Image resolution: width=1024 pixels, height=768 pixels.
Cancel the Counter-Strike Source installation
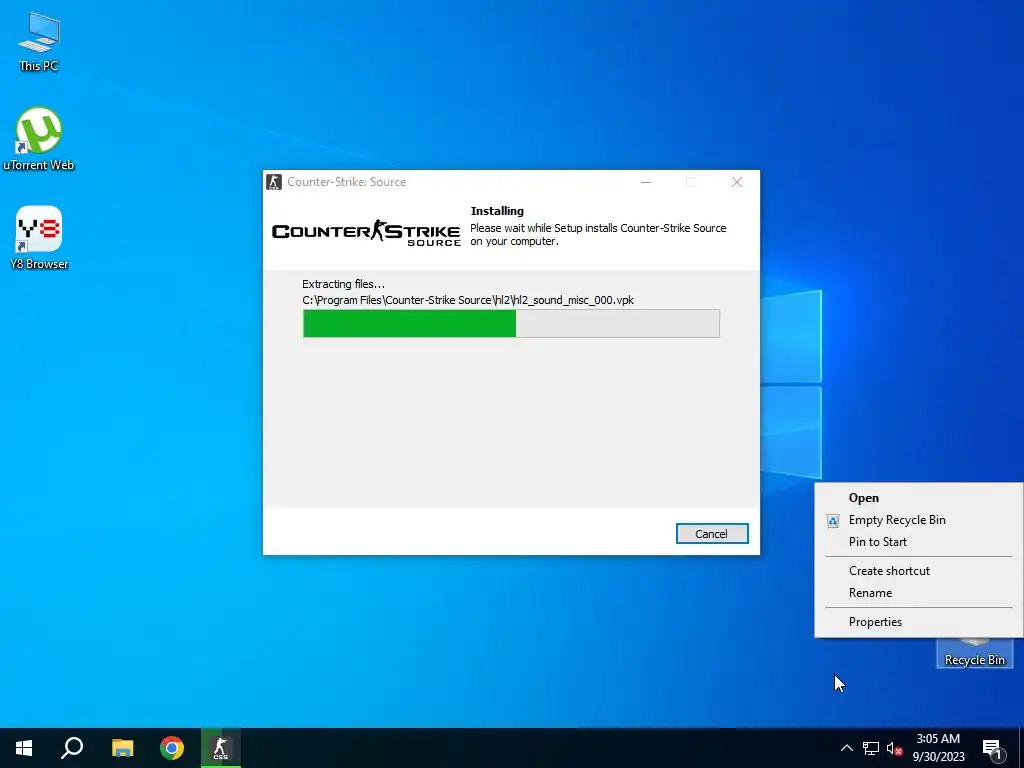coord(712,534)
